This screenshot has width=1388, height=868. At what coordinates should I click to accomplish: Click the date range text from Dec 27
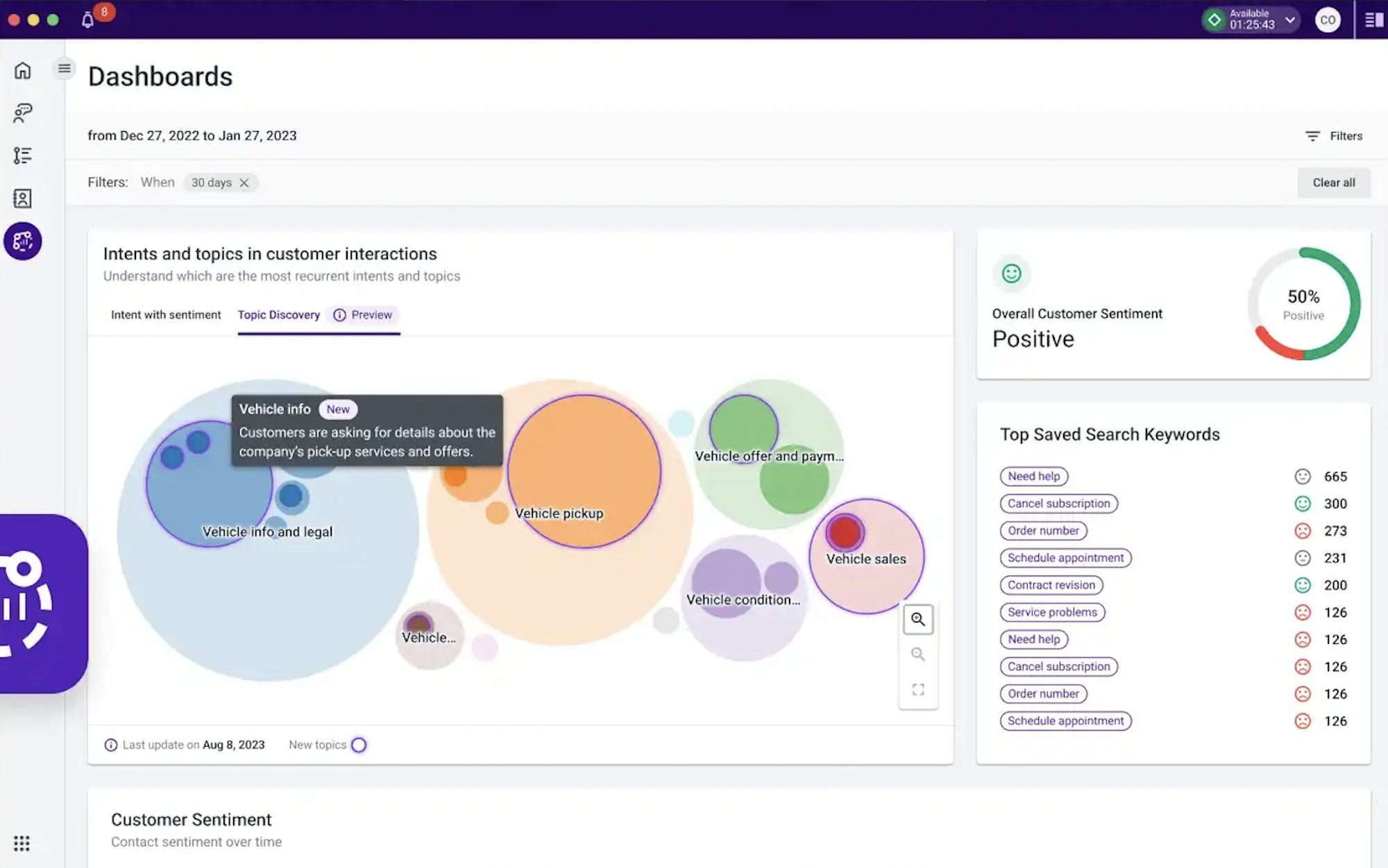click(x=192, y=135)
